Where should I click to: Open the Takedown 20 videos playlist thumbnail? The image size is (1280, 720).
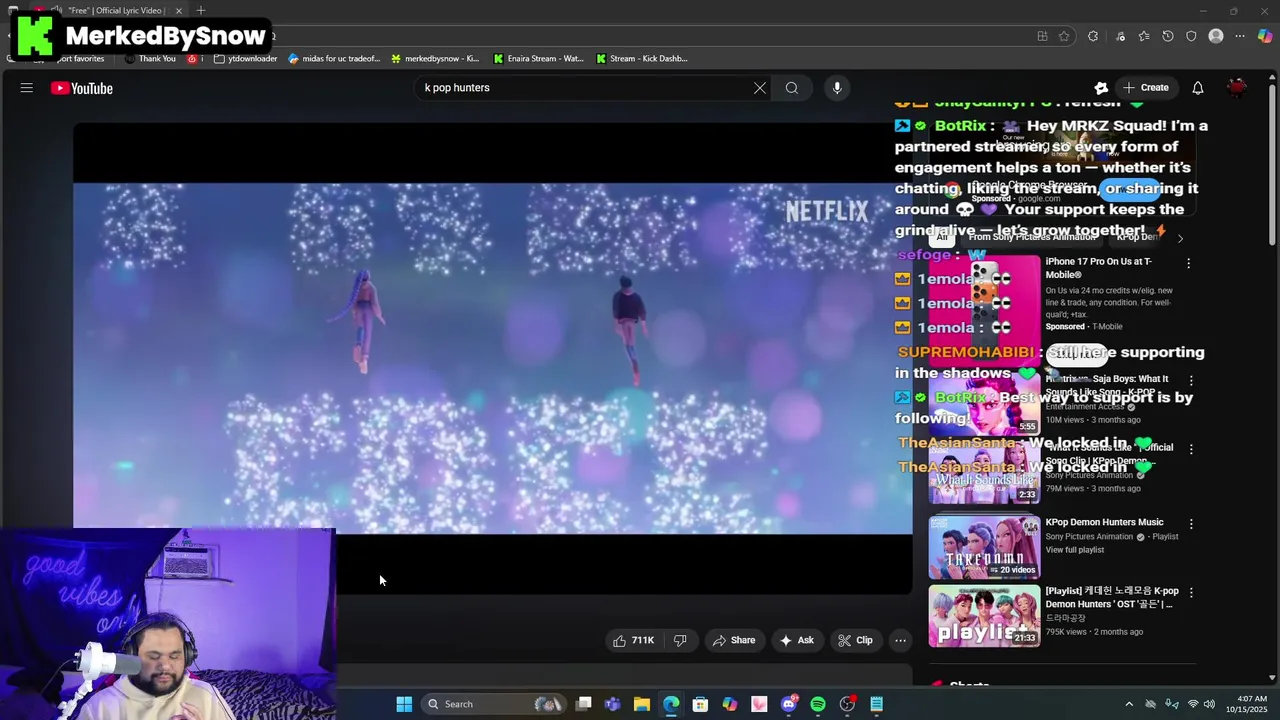984,547
